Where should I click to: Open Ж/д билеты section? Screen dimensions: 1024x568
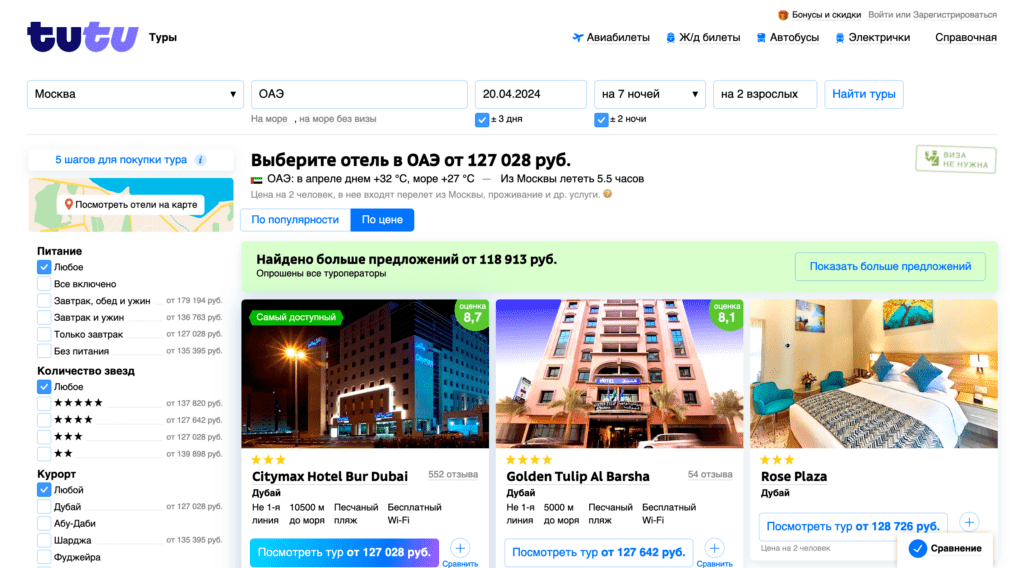click(x=709, y=38)
